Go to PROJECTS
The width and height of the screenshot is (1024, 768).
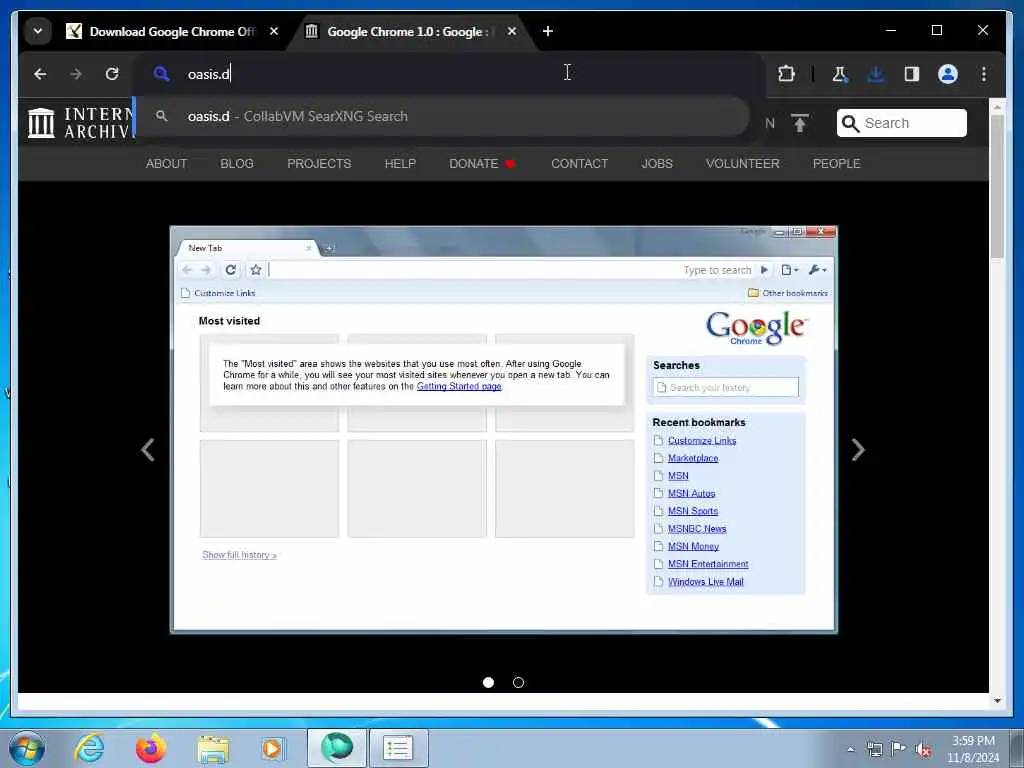coord(319,164)
